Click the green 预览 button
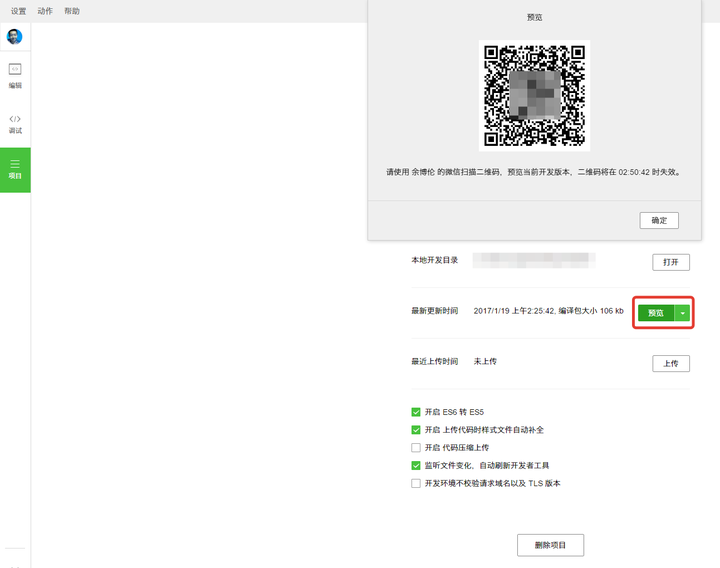Image resolution: width=720 pixels, height=568 pixels. 656,313
